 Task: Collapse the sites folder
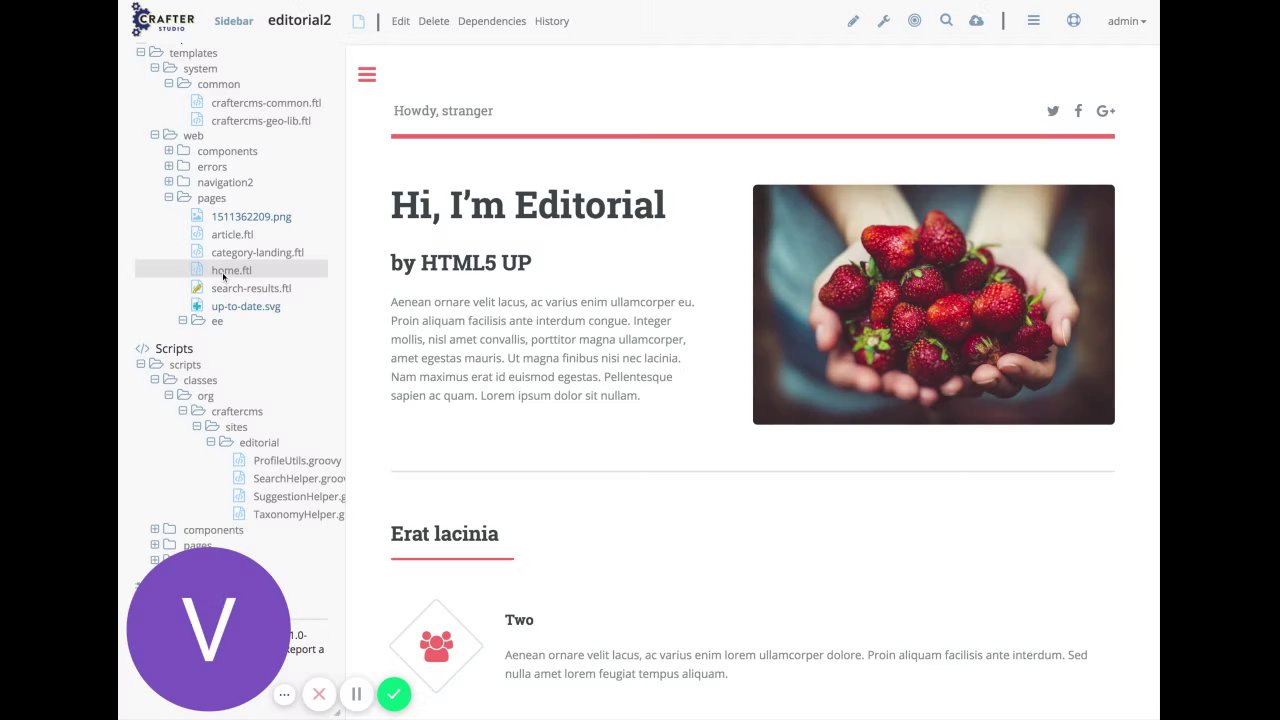coord(197,427)
